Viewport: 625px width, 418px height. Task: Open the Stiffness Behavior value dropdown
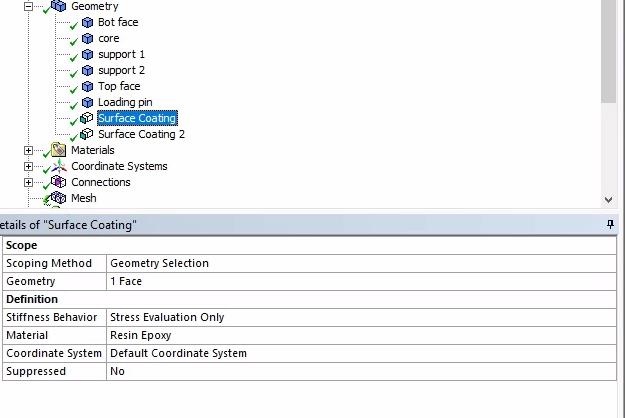361,317
